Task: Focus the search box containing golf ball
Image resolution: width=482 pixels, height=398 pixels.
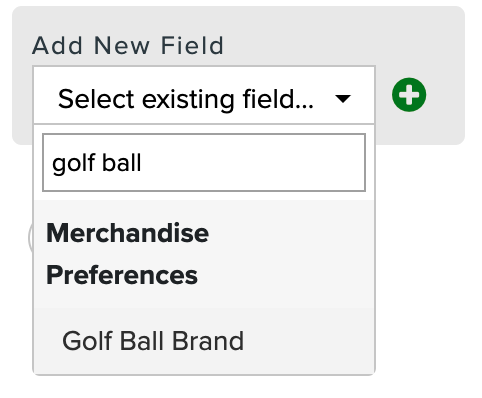Action: [204, 163]
